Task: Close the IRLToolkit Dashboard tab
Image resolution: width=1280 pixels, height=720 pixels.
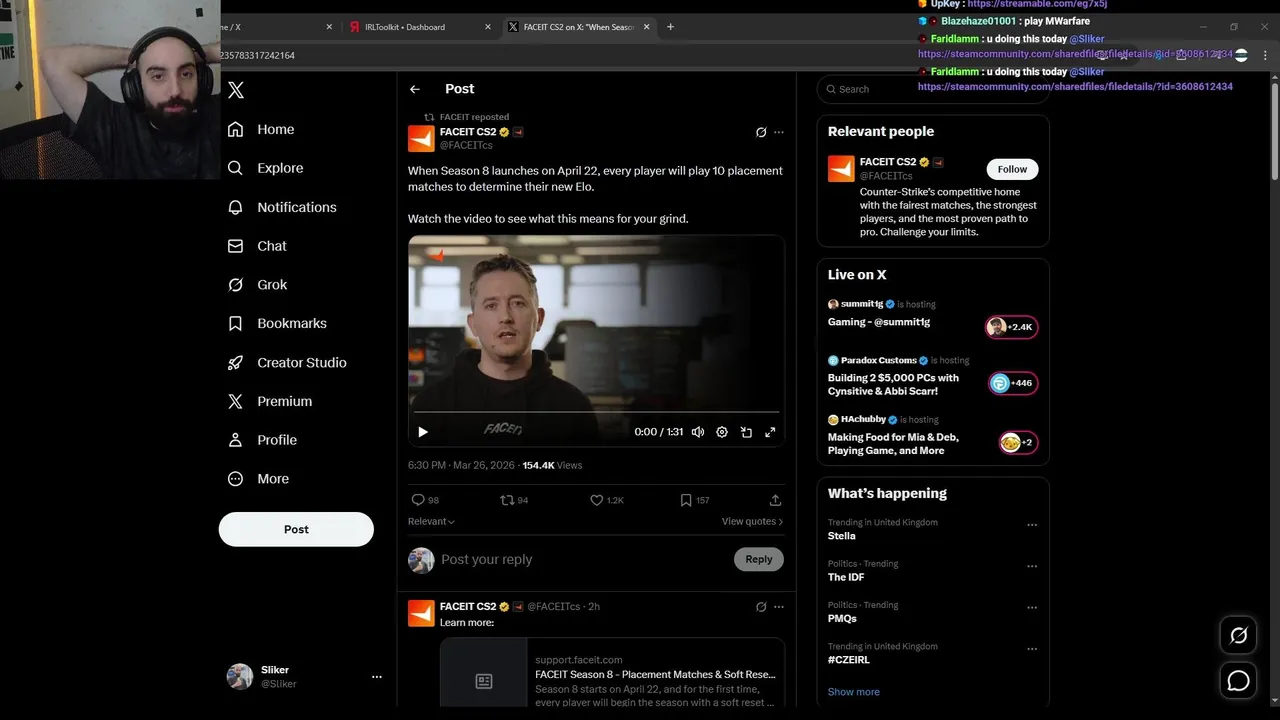Action: tap(488, 27)
